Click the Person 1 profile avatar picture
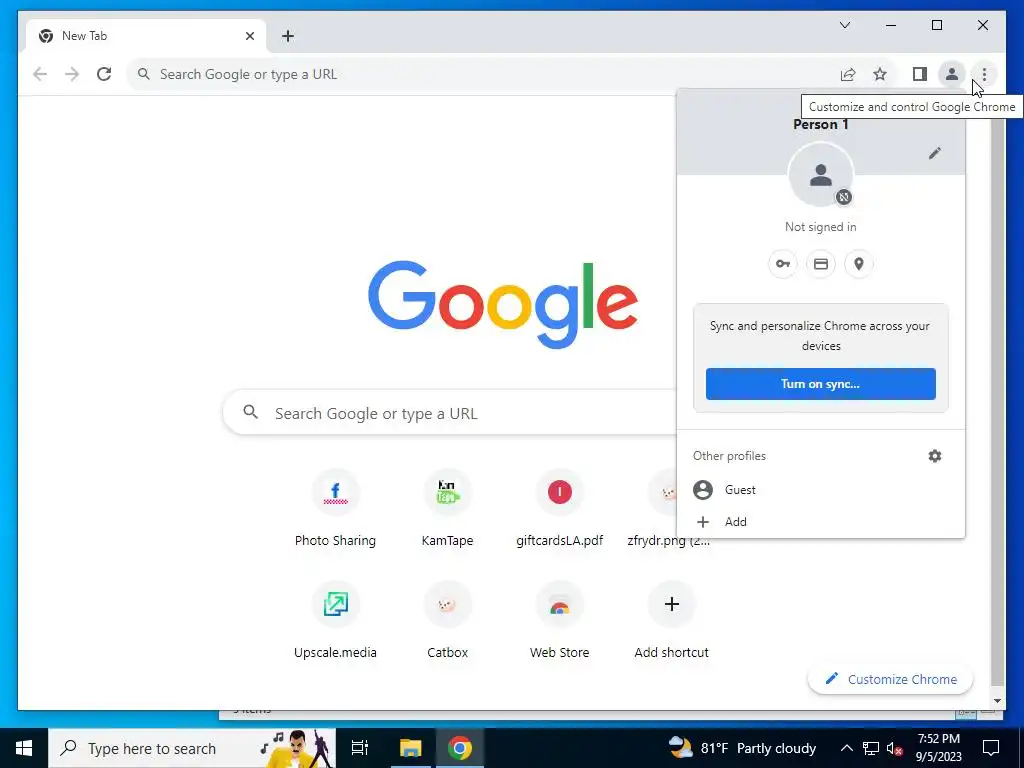Screen dimensions: 1024x768 point(820,175)
